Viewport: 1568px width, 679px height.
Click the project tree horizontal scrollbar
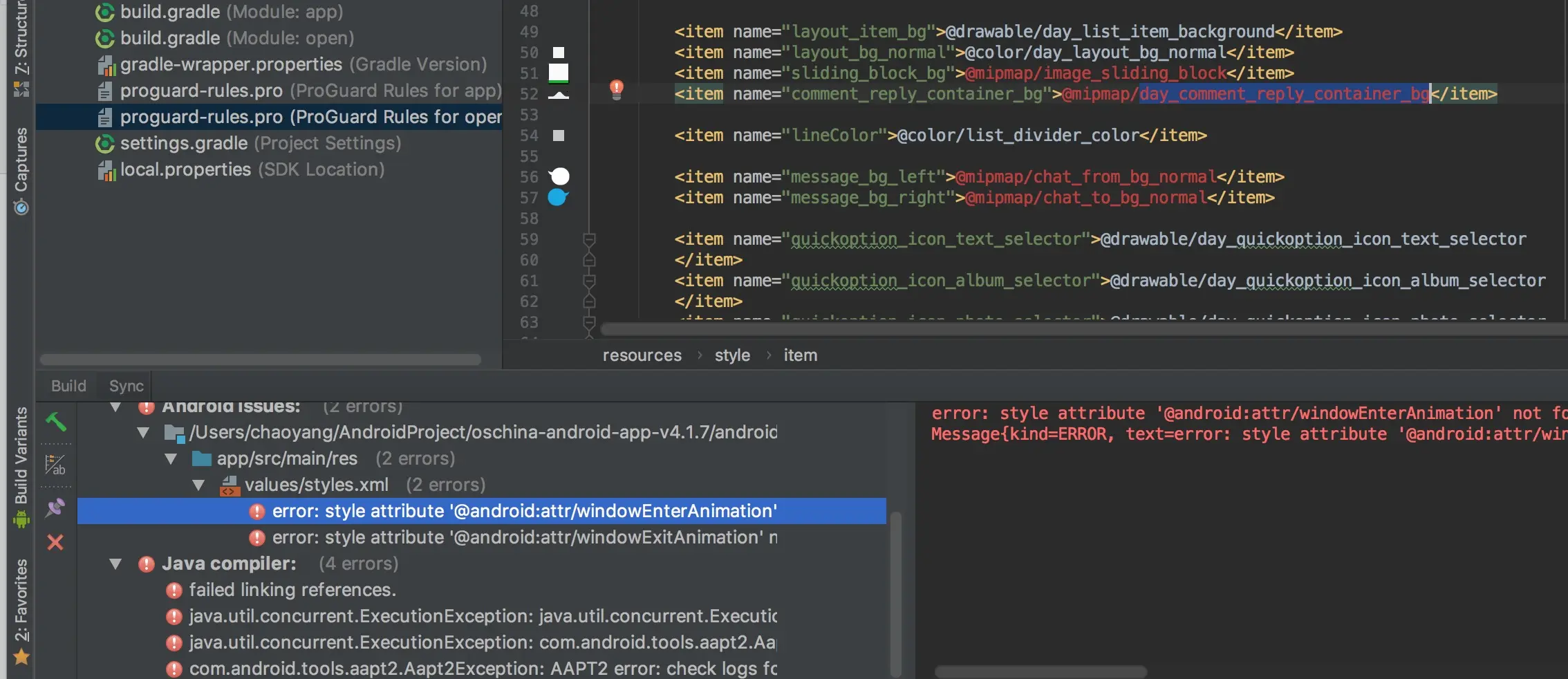pos(260,360)
